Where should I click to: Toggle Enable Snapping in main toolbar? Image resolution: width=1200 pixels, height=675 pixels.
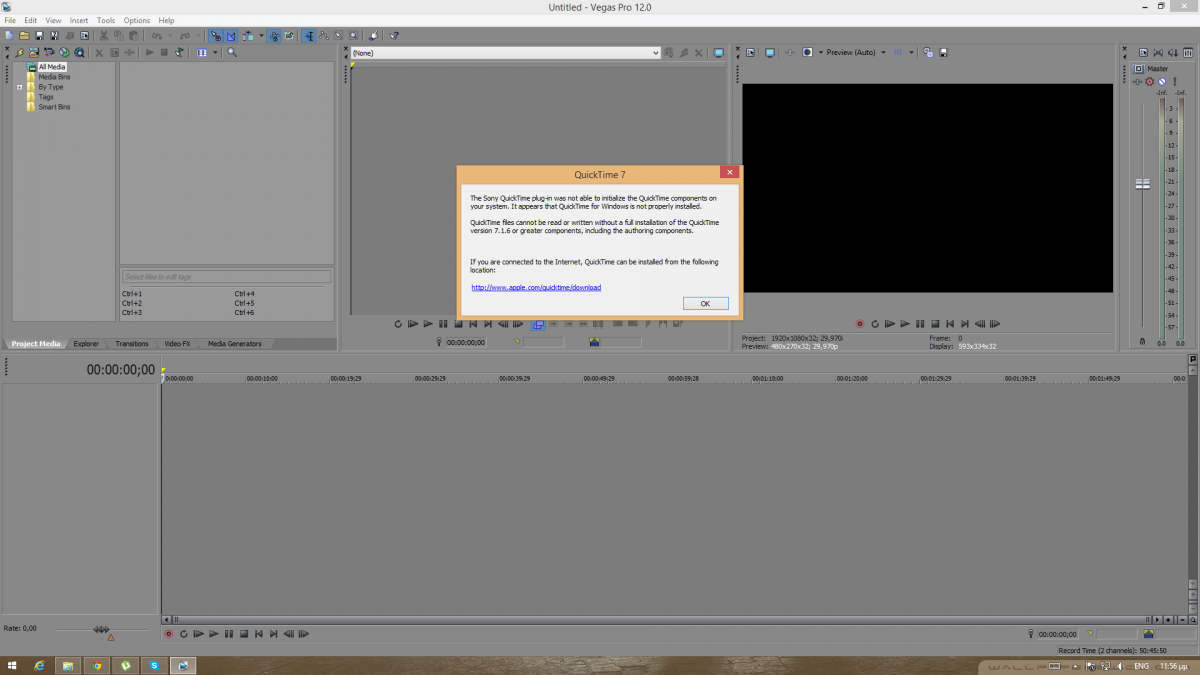tap(217, 36)
